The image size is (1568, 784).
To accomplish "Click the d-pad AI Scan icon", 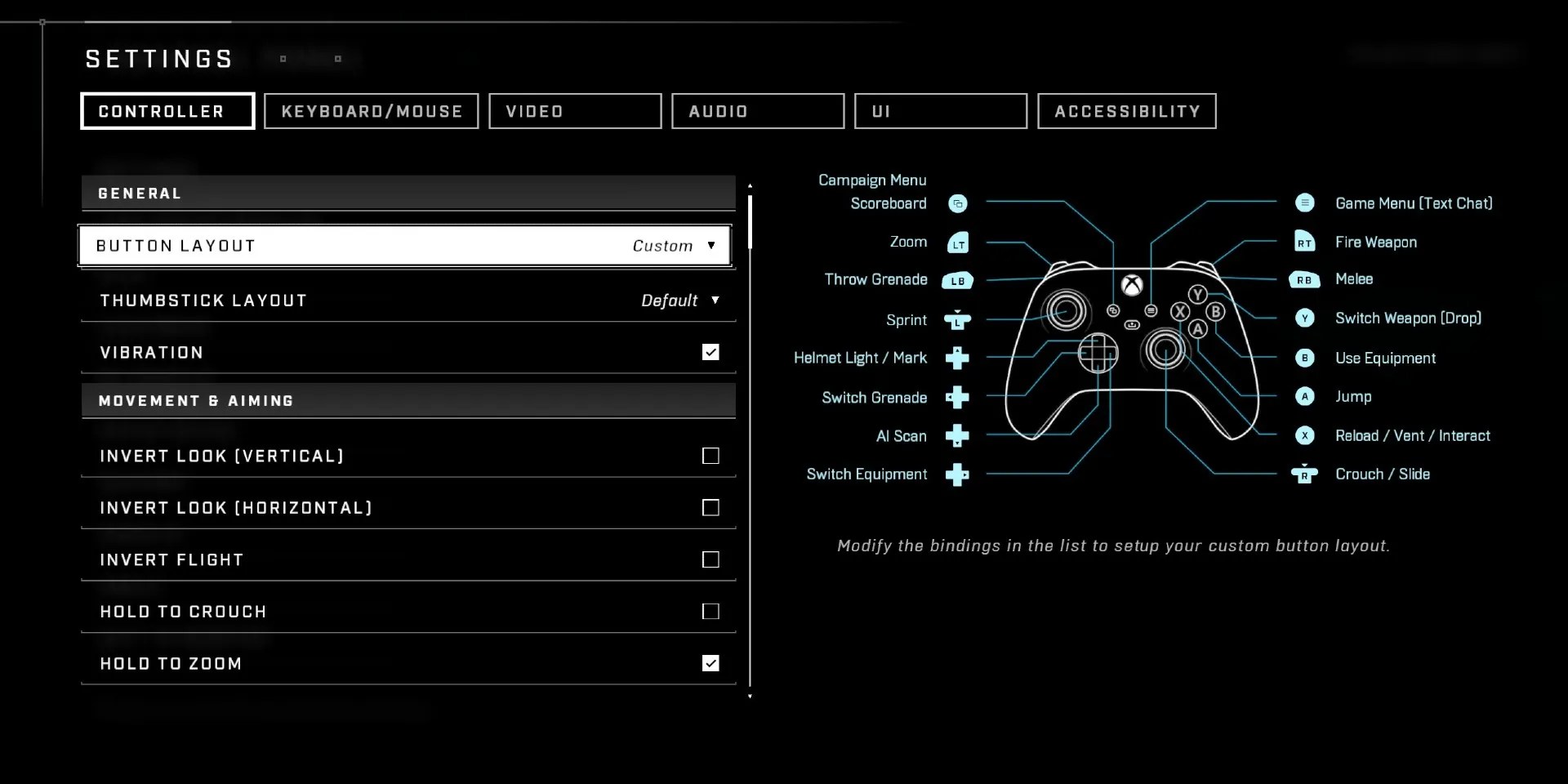I will 958,435.
